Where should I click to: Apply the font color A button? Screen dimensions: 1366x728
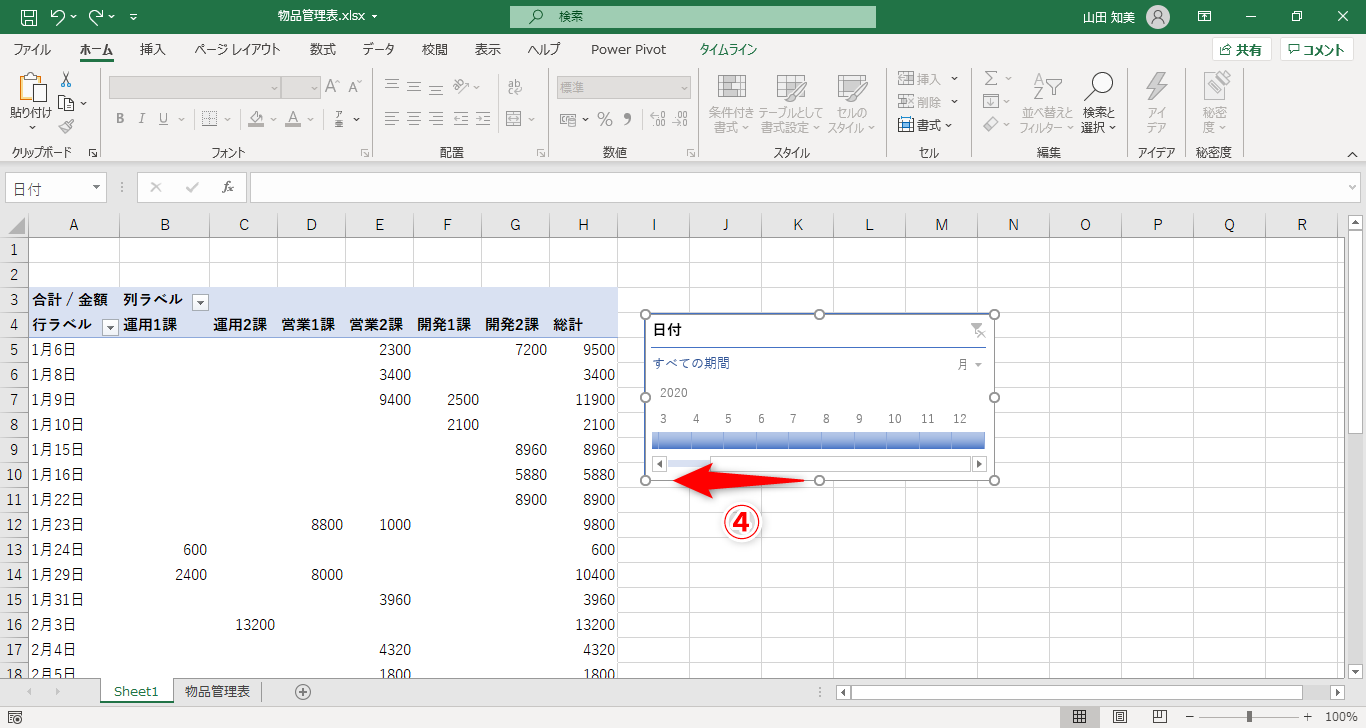click(x=293, y=119)
